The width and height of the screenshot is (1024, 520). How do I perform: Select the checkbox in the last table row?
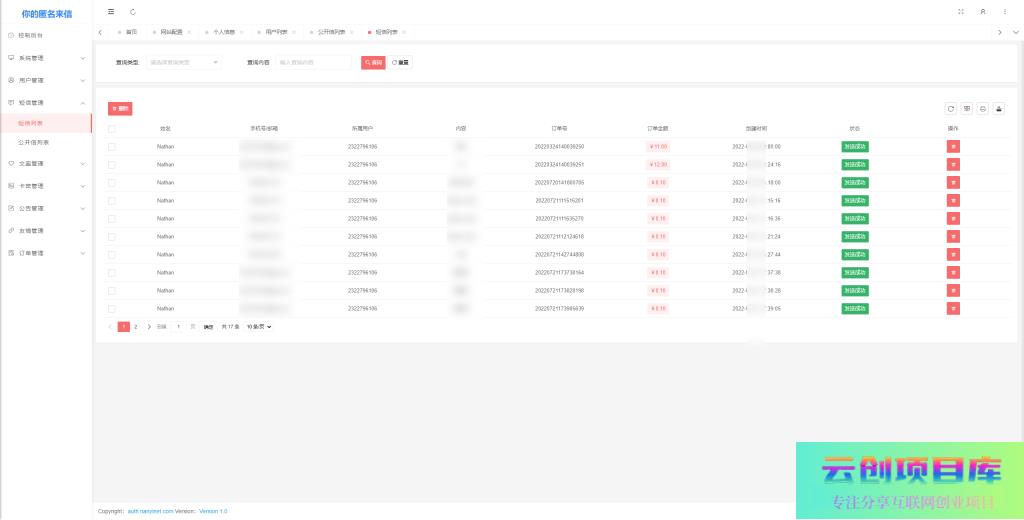coord(112,308)
